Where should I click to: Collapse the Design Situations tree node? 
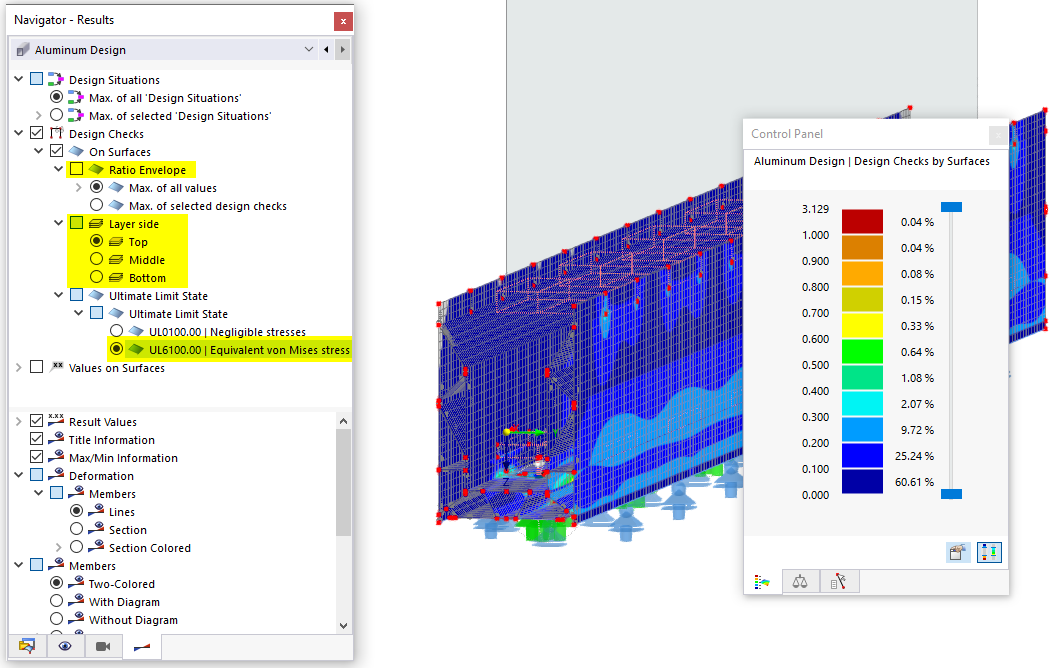coord(18,79)
